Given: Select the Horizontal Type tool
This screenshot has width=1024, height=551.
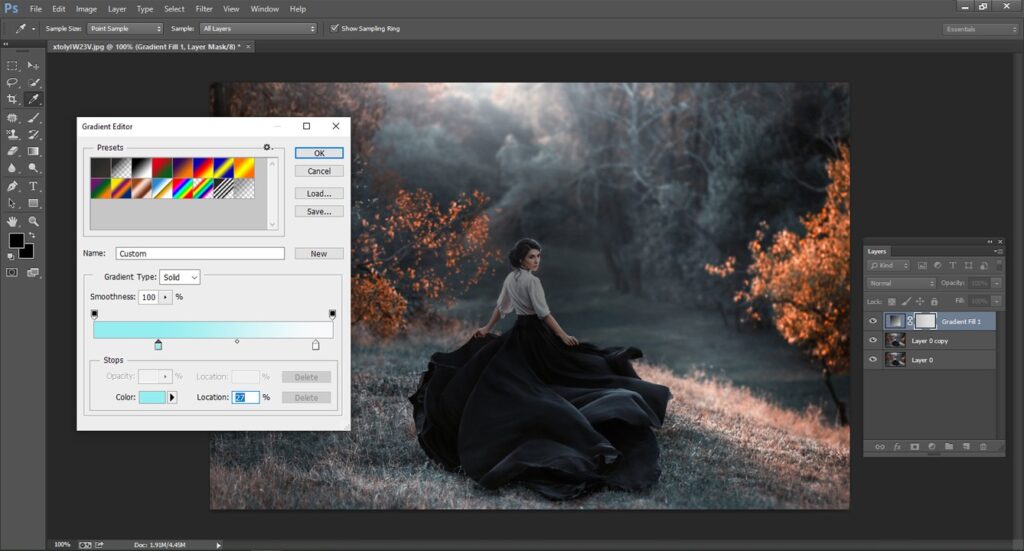Looking at the screenshot, I should point(33,186).
